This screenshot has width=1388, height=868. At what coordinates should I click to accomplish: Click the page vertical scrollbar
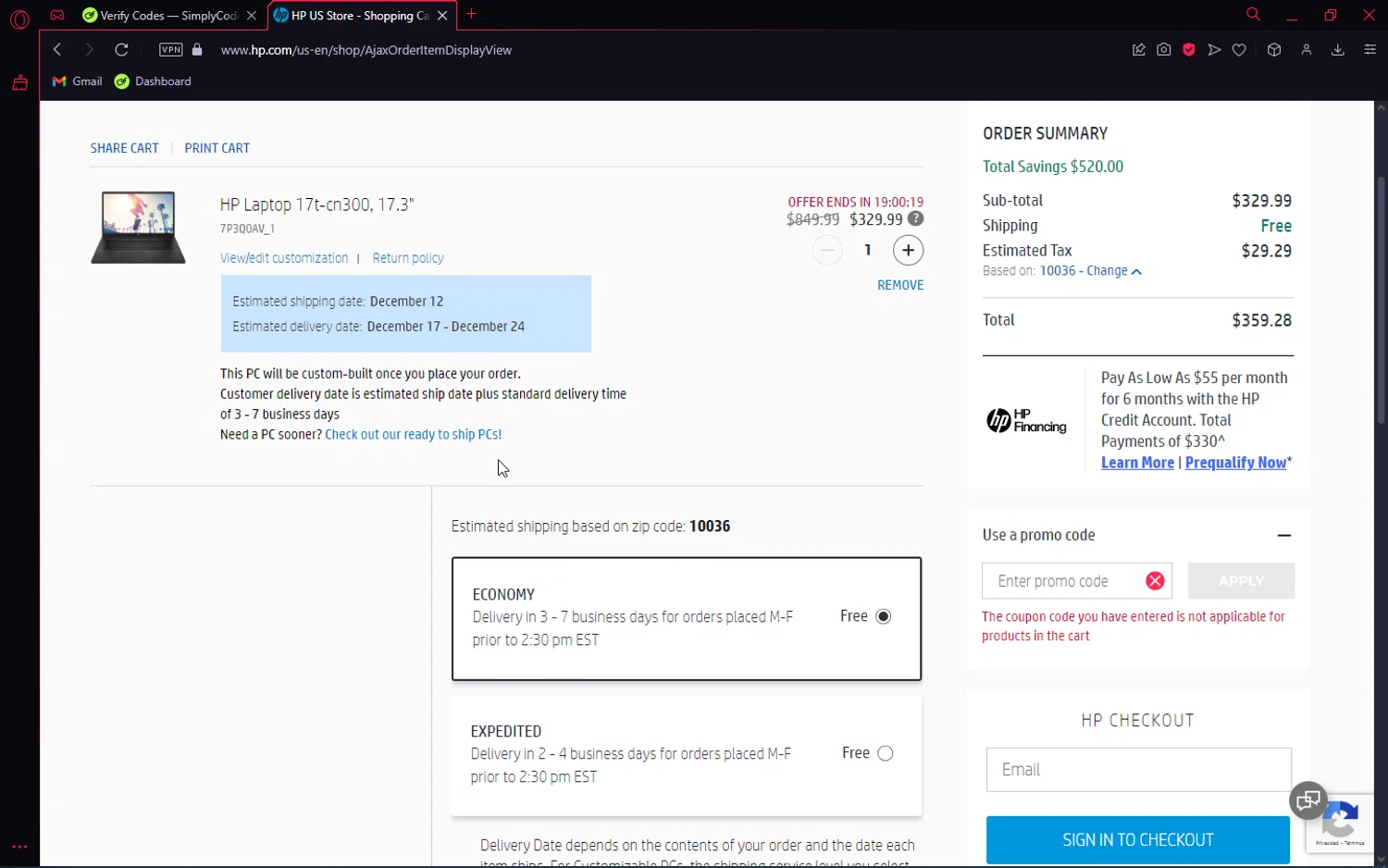coord(1381,301)
